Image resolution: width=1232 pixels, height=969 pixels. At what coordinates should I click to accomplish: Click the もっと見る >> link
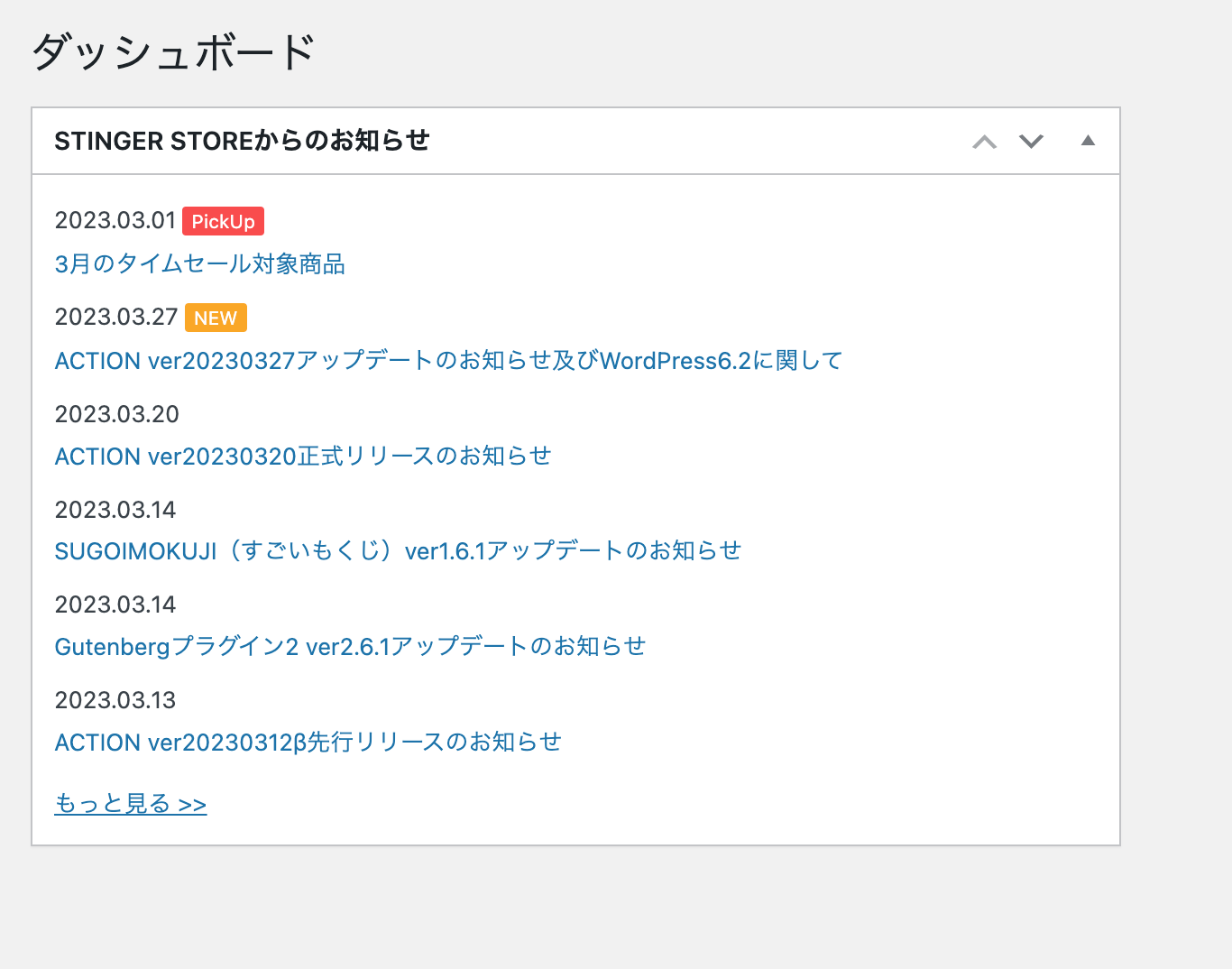point(131,804)
